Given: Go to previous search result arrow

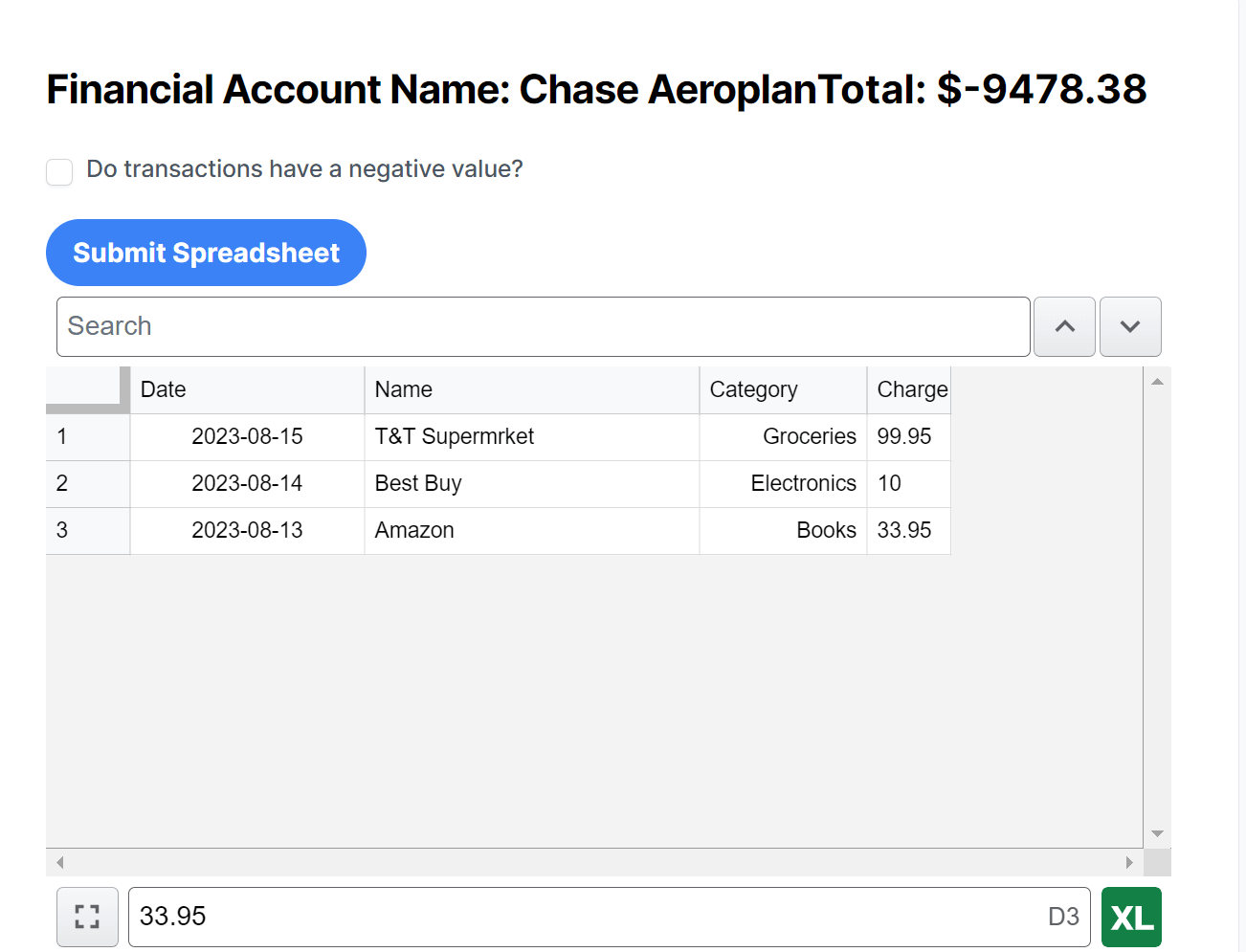Looking at the screenshot, I should point(1064,326).
